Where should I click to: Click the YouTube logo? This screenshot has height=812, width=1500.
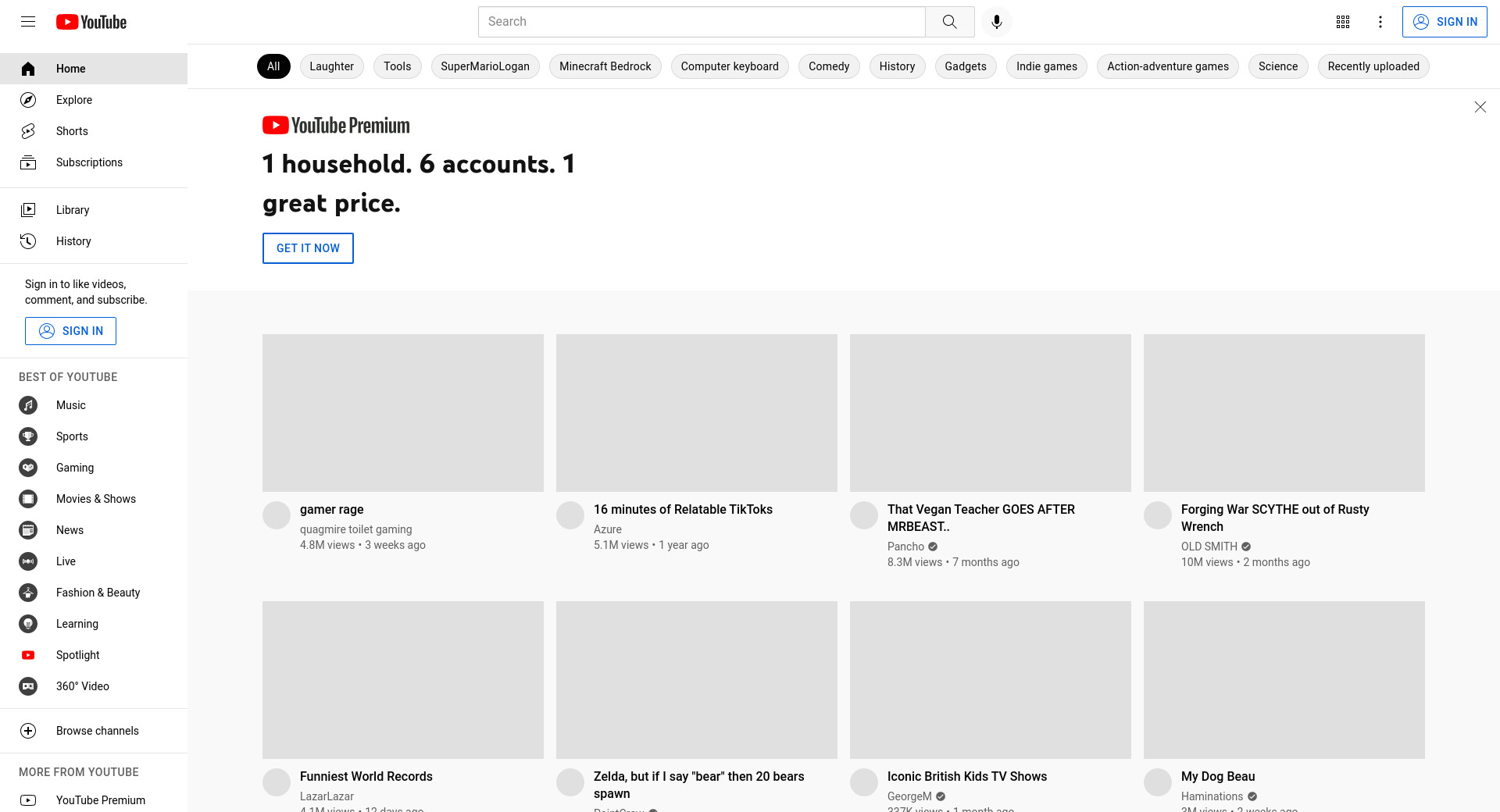pyautogui.click(x=91, y=22)
